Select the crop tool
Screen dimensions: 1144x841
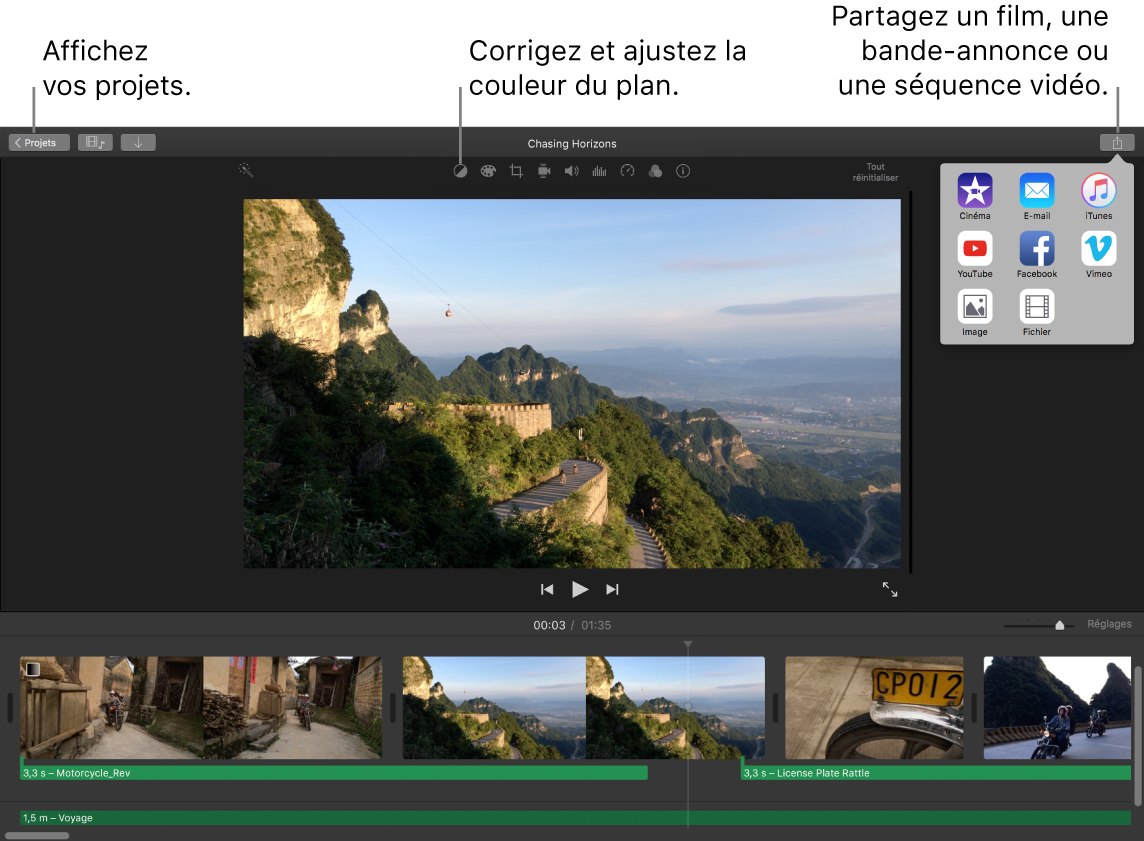pyautogui.click(x=514, y=170)
